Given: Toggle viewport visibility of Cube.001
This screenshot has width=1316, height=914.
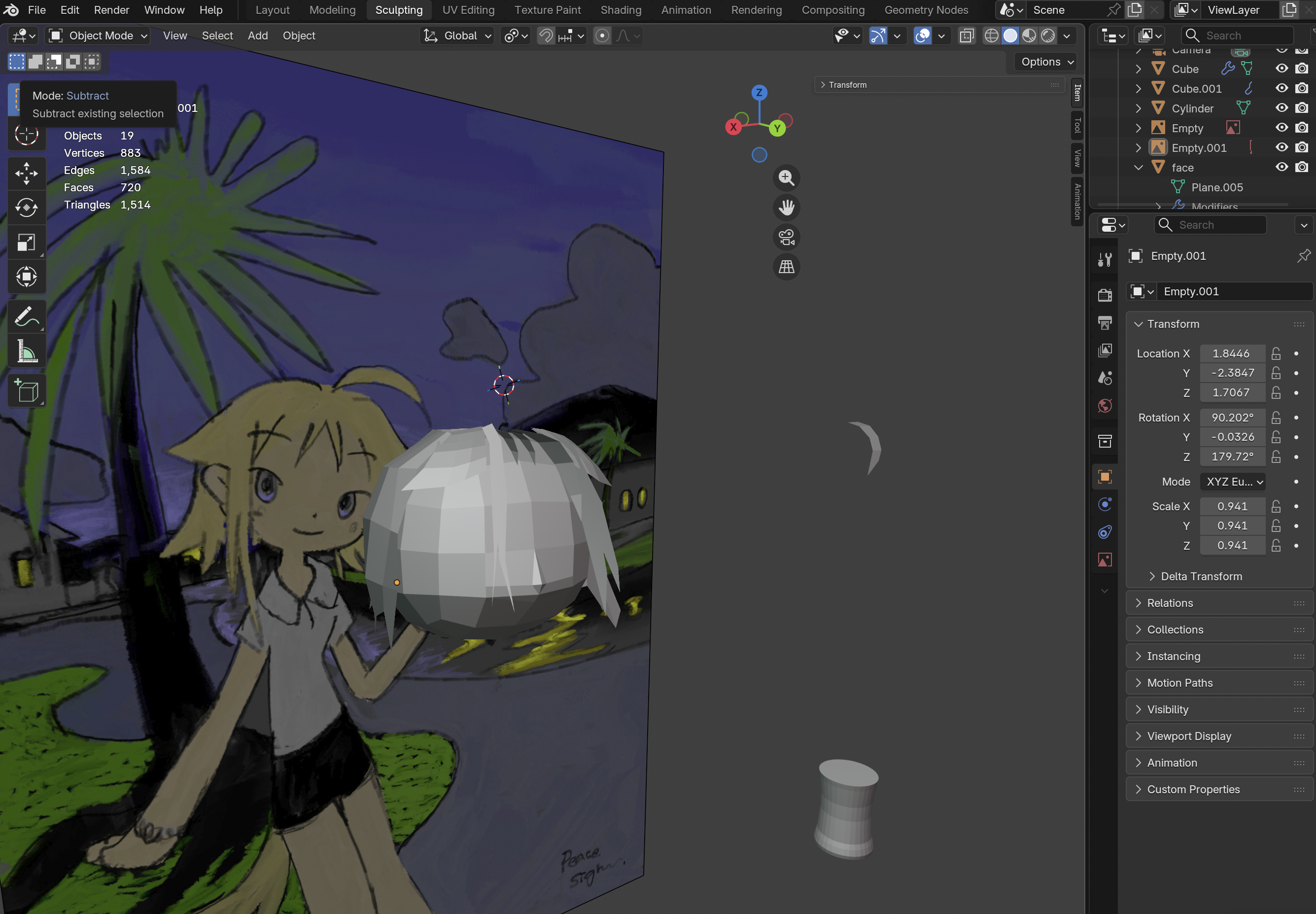Looking at the screenshot, I should 1281,88.
